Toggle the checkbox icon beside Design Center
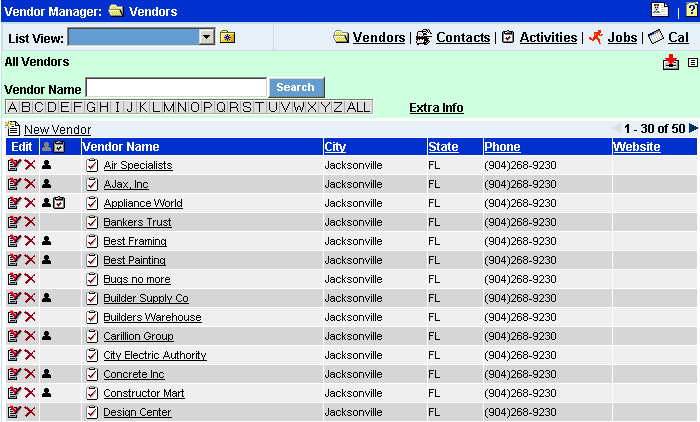 (x=92, y=412)
